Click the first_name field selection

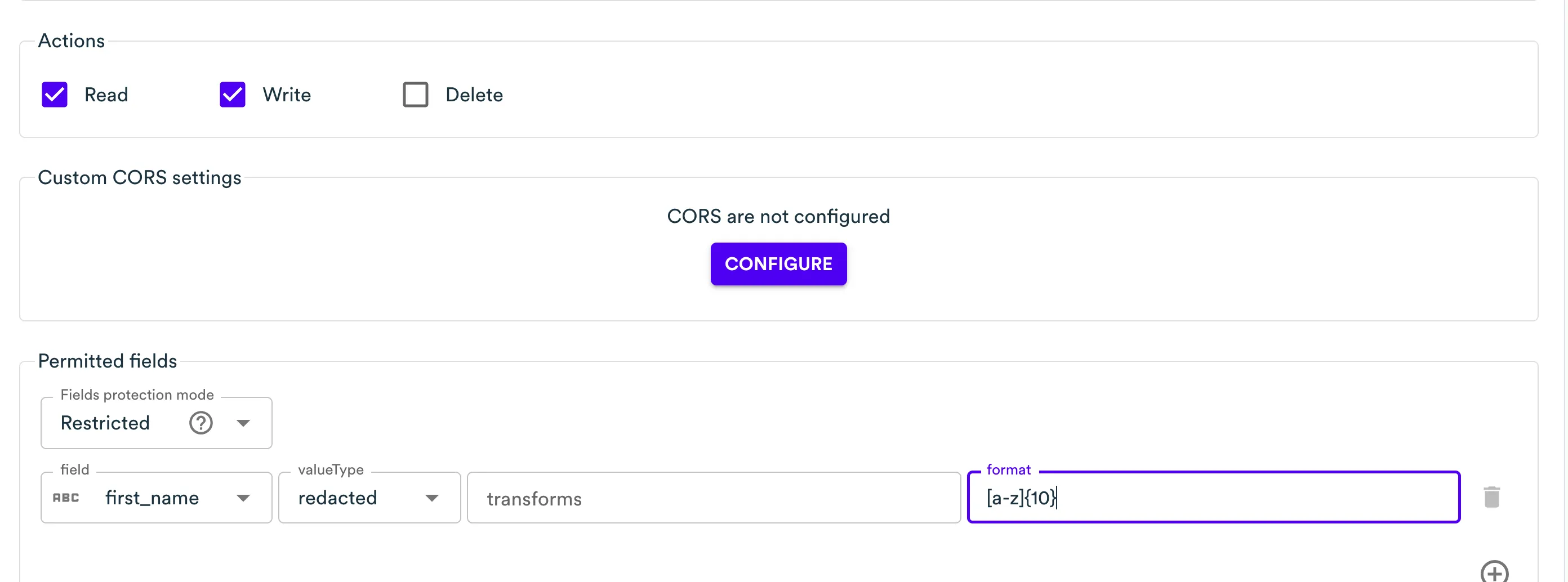click(152, 498)
